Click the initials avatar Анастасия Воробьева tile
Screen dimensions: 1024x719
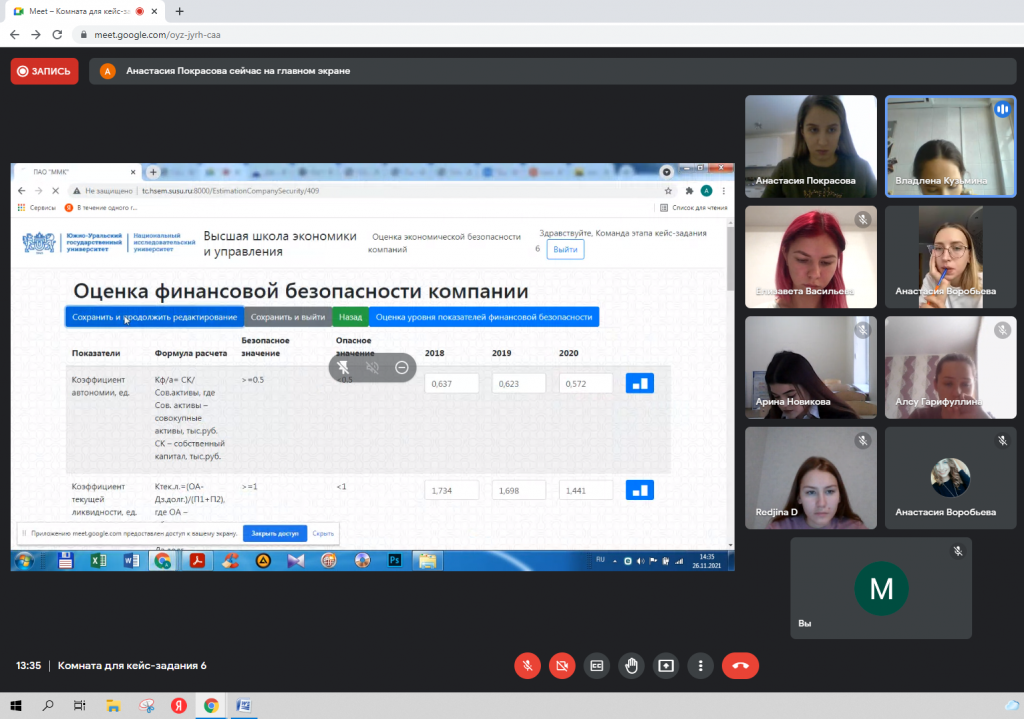coord(950,477)
